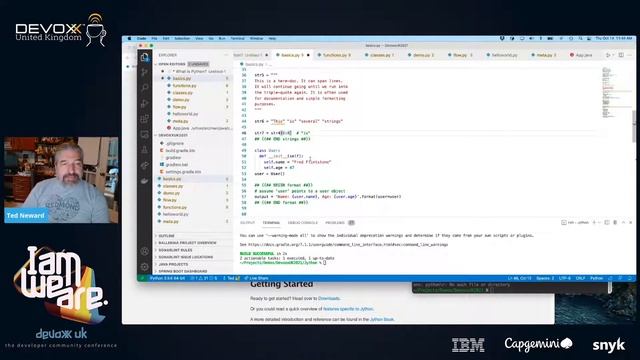Open the editor More Actions menu
This screenshot has width=640, height=360.
tap(630, 55)
